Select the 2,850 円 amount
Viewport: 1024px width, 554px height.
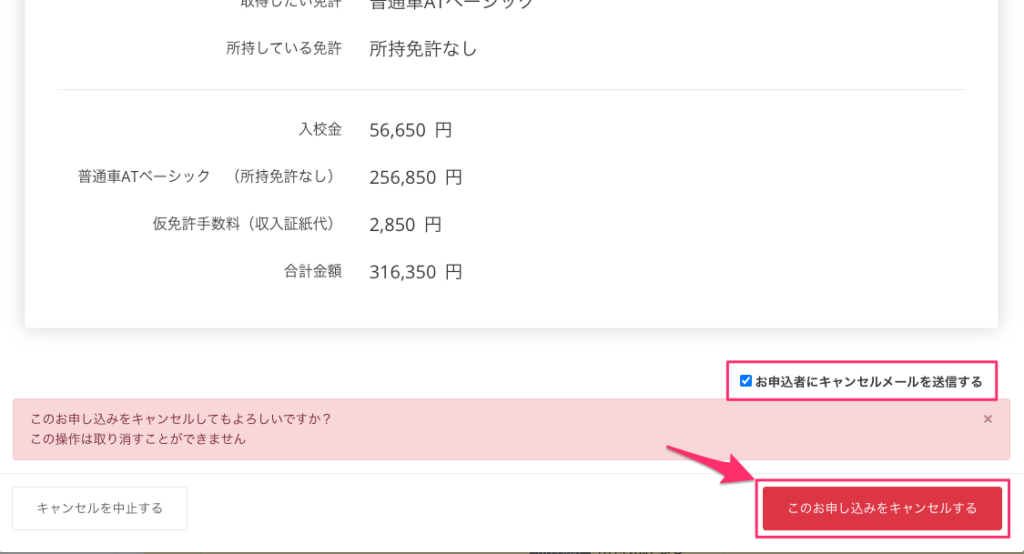pos(405,224)
